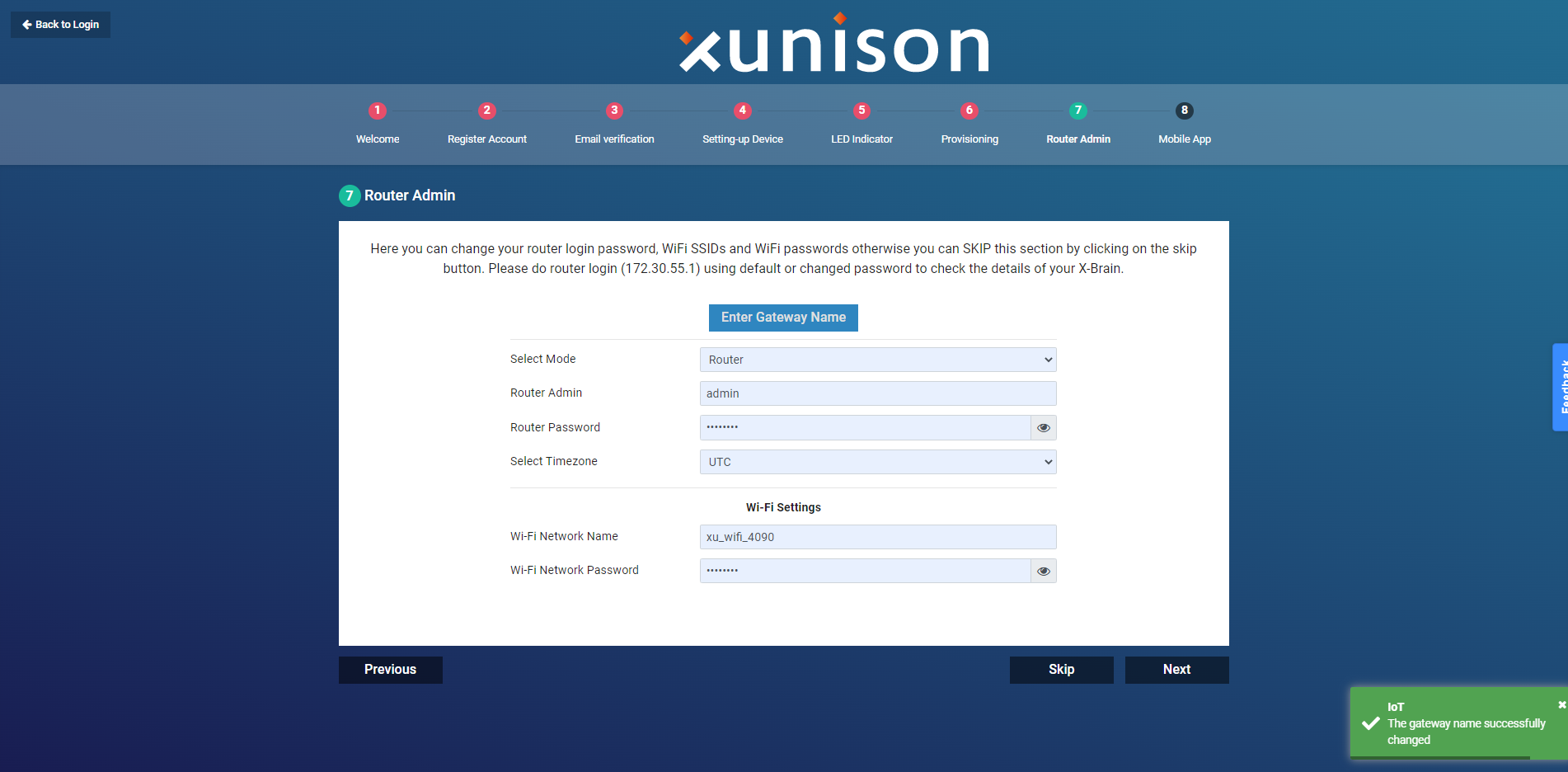Image resolution: width=1568 pixels, height=772 pixels.
Task: Dismiss the gateway name changed notification
Action: point(1561,704)
